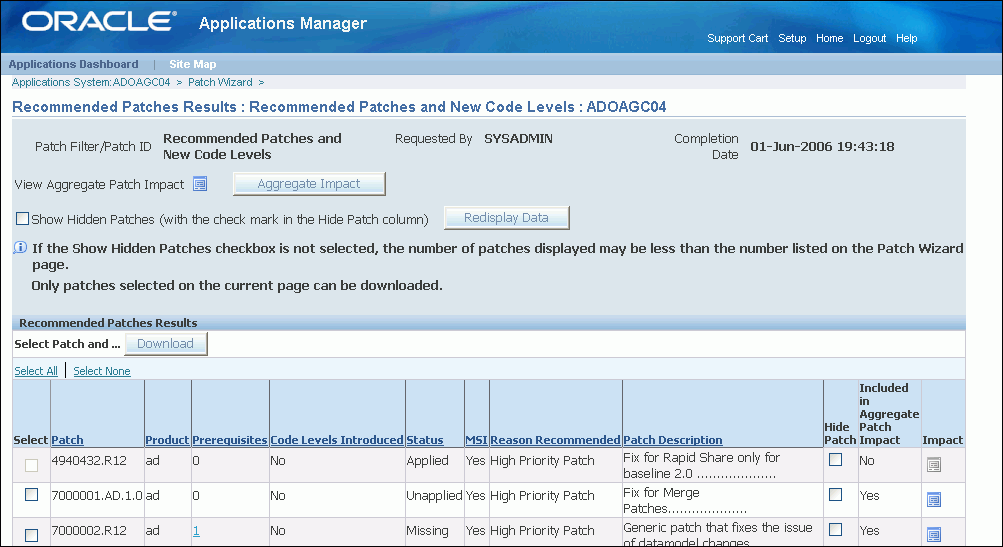Click the Unapplied status cell
The image size is (1003, 547).
[x=434, y=496]
